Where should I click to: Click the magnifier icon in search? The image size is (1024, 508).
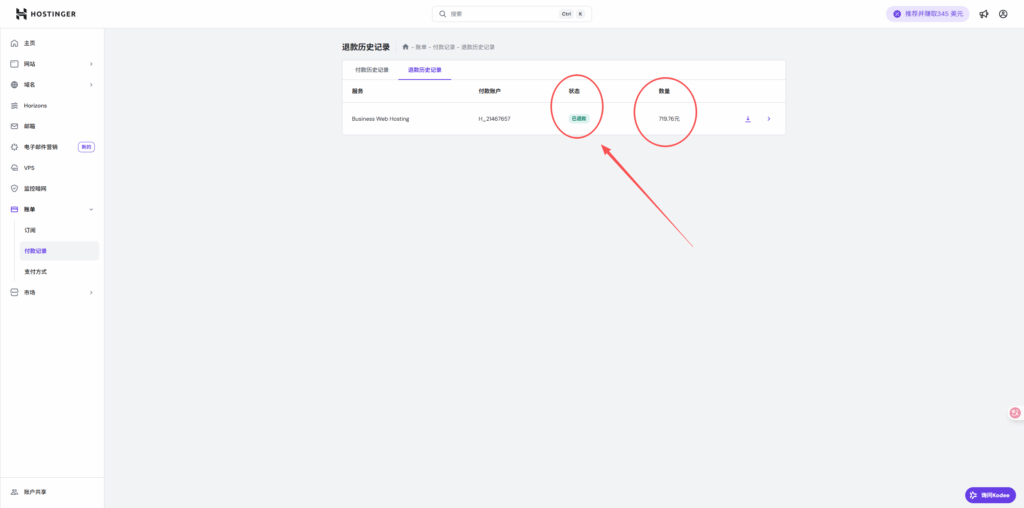442,14
